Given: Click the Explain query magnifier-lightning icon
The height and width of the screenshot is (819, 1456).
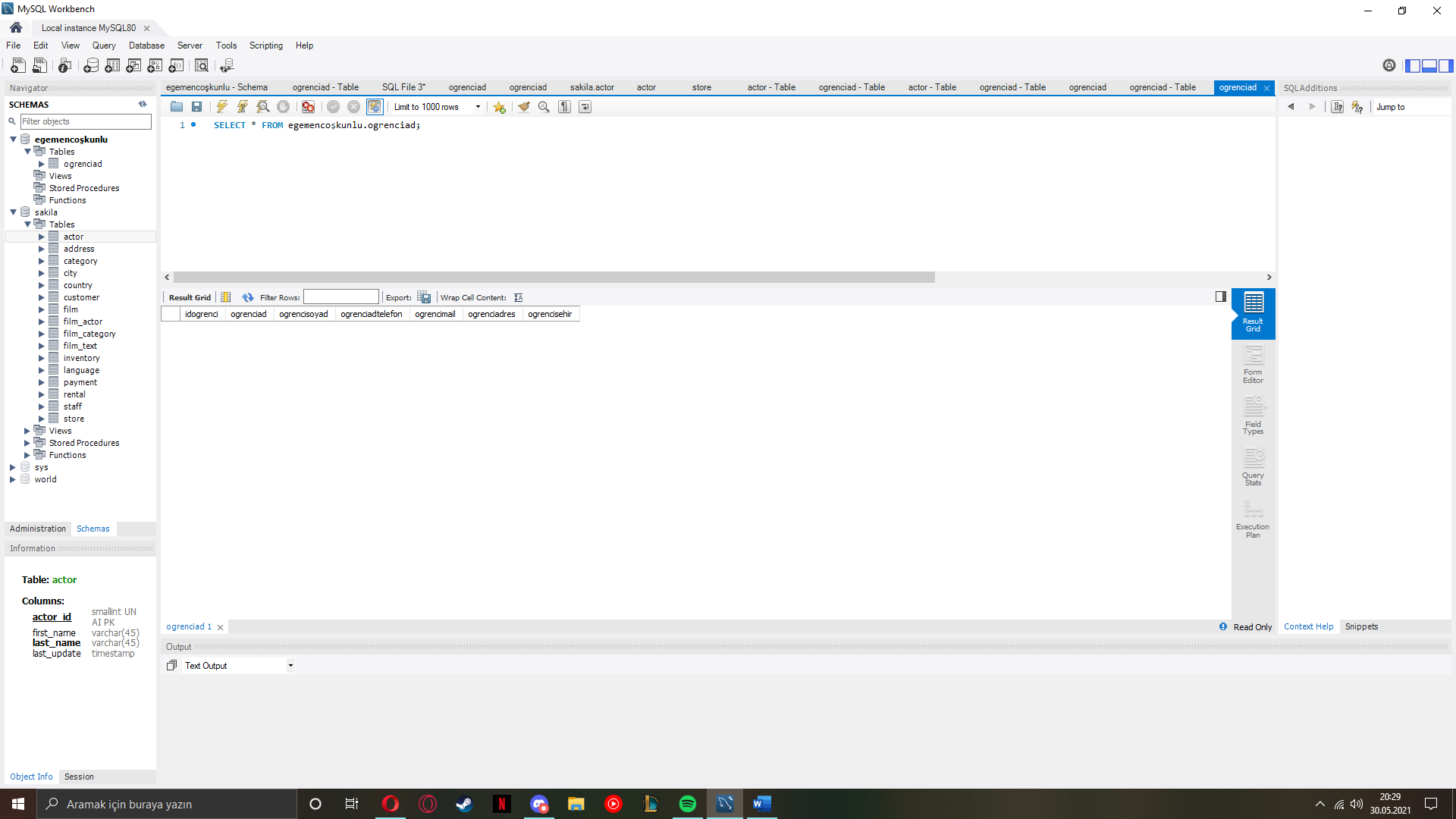Looking at the screenshot, I should click(x=262, y=107).
